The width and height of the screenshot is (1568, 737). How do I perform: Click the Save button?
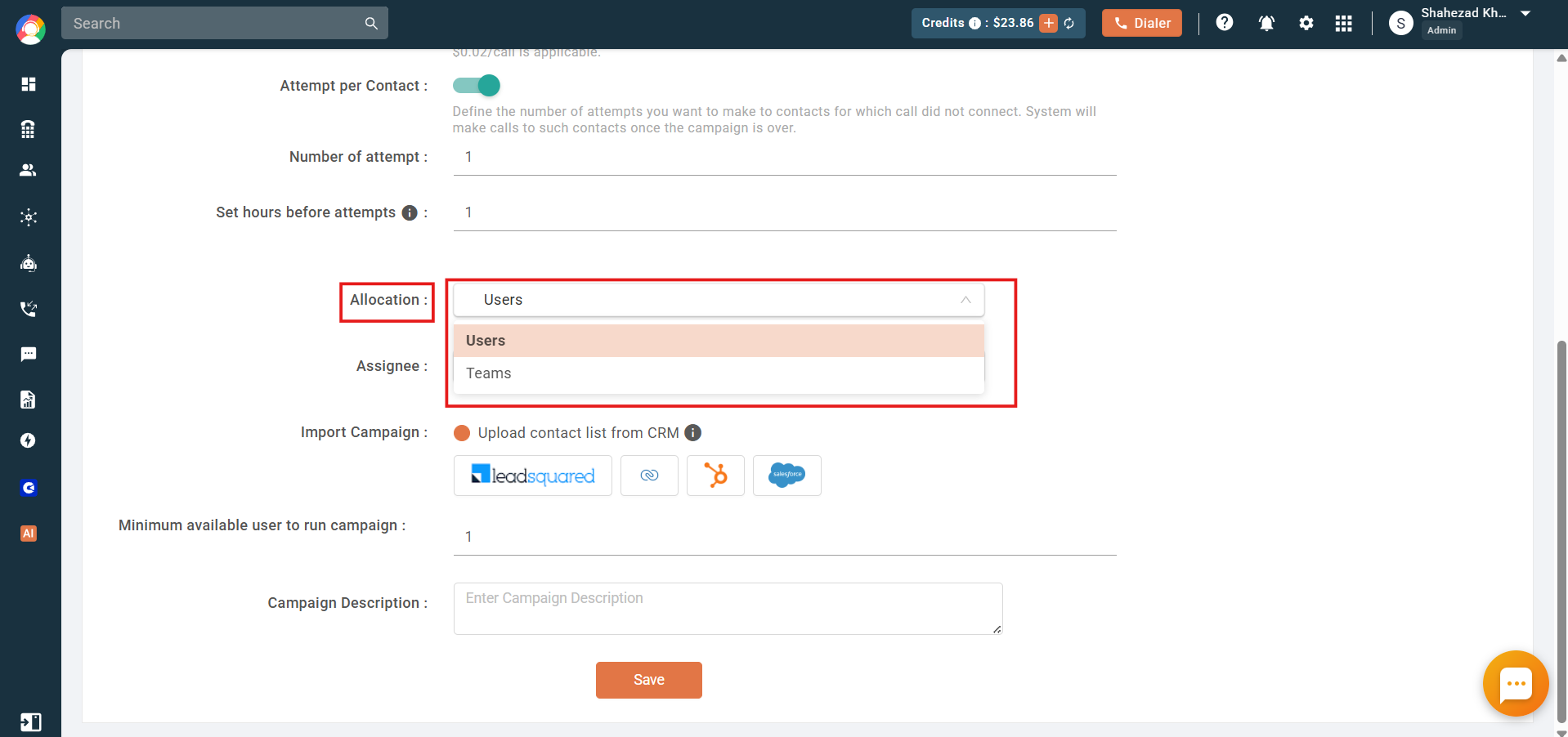pos(648,680)
